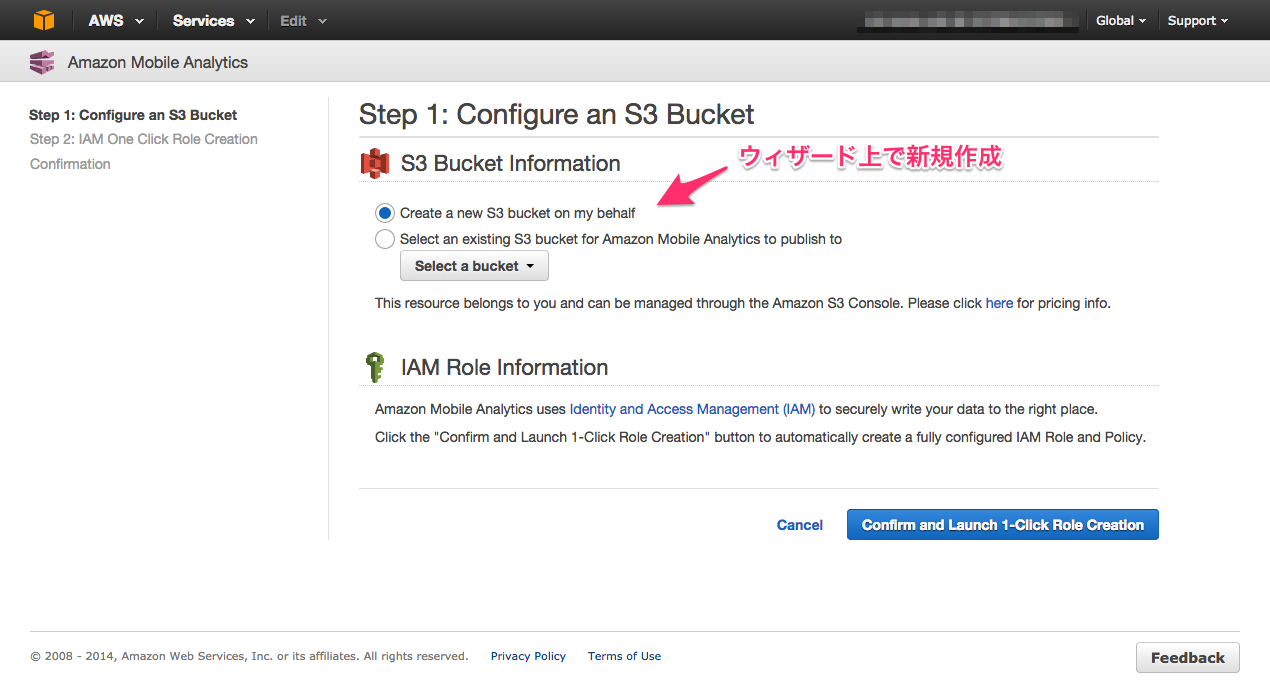Select 'Create a new S3 bucket on my behalf'
Viewport: 1270px width, 682px height.
pos(385,213)
